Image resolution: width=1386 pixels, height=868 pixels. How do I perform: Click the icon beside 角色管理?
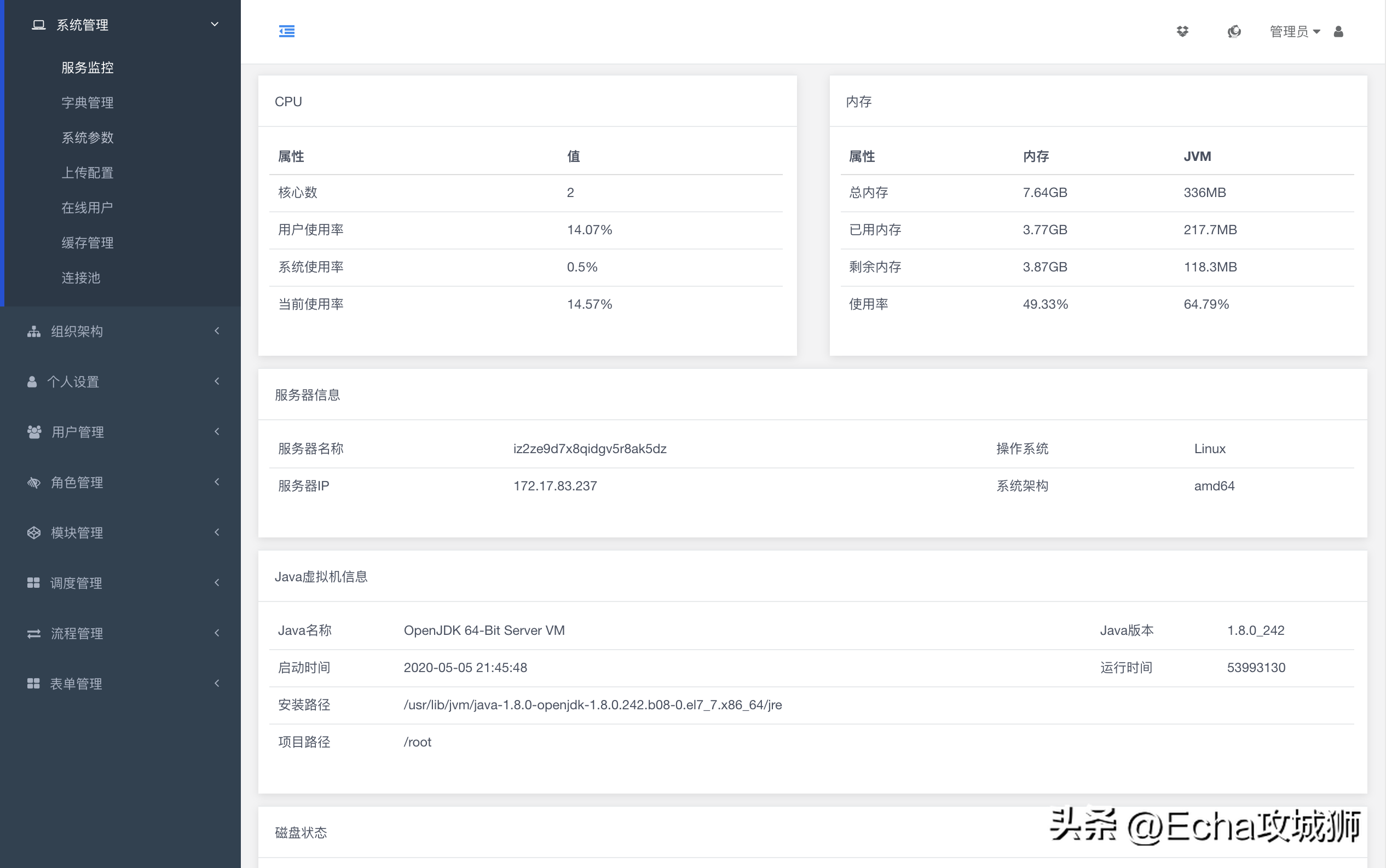pyautogui.click(x=34, y=482)
